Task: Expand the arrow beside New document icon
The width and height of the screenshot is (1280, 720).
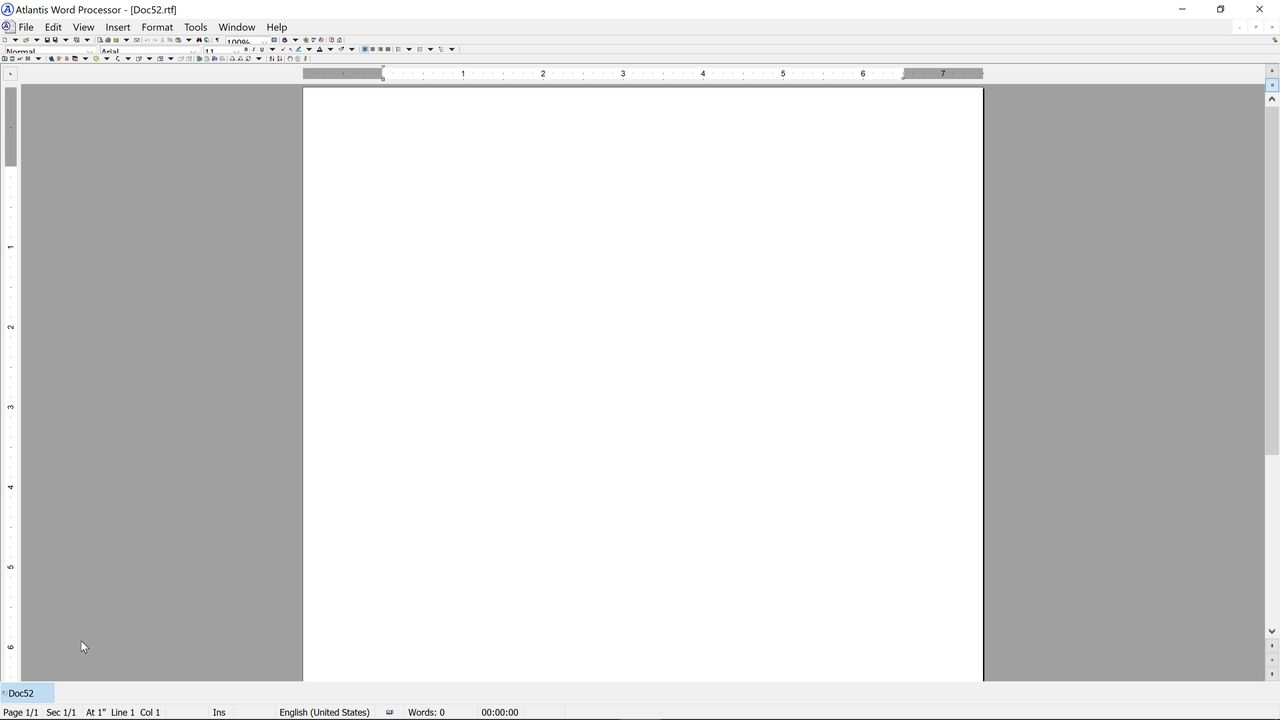Action: pos(15,40)
